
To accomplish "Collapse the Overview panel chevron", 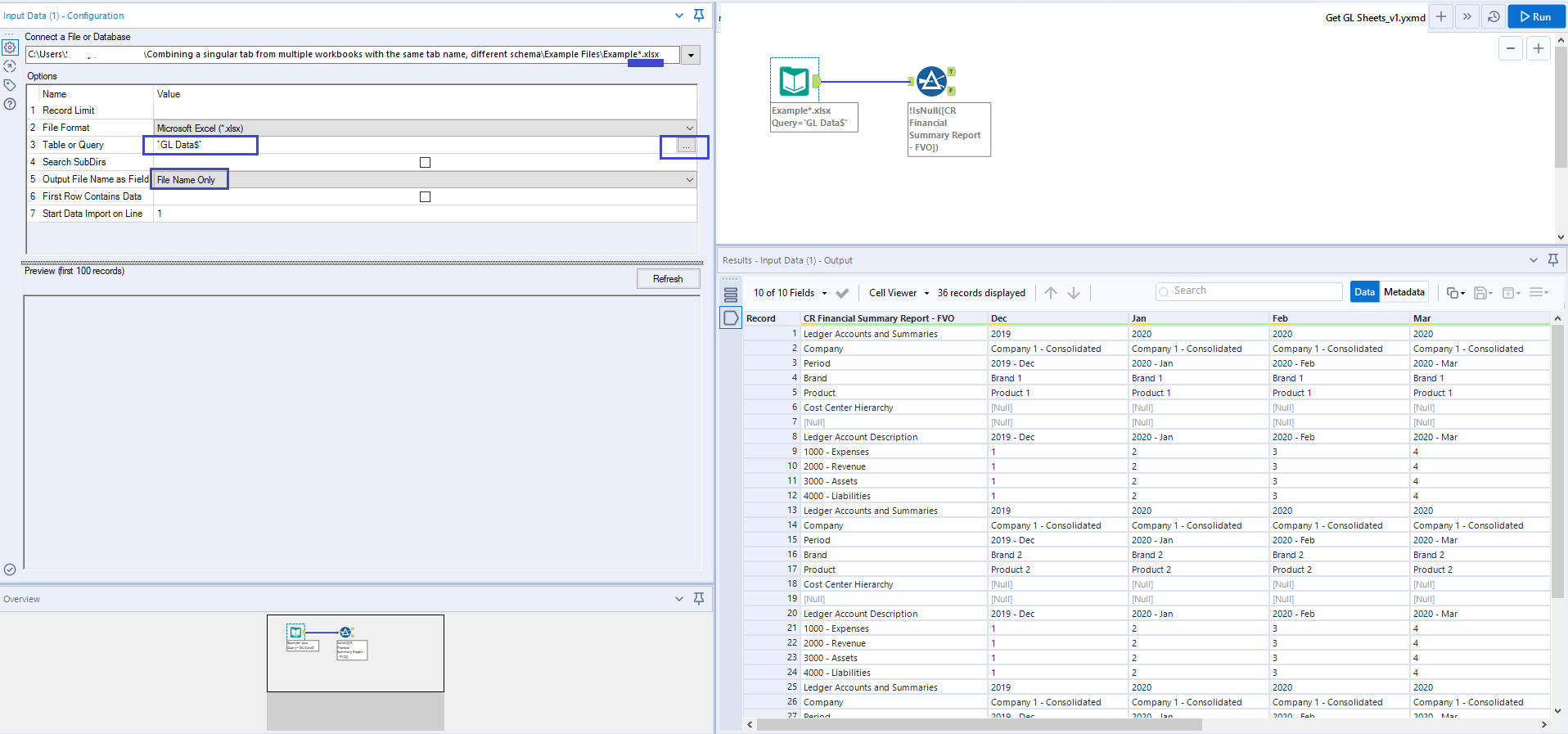I will 679,599.
